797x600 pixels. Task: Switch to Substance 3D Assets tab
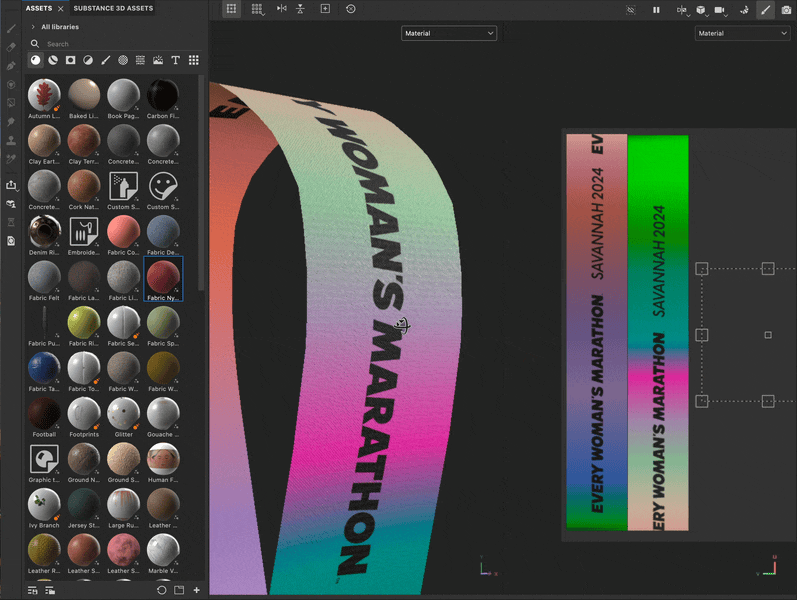pyautogui.click(x=113, y=8)
